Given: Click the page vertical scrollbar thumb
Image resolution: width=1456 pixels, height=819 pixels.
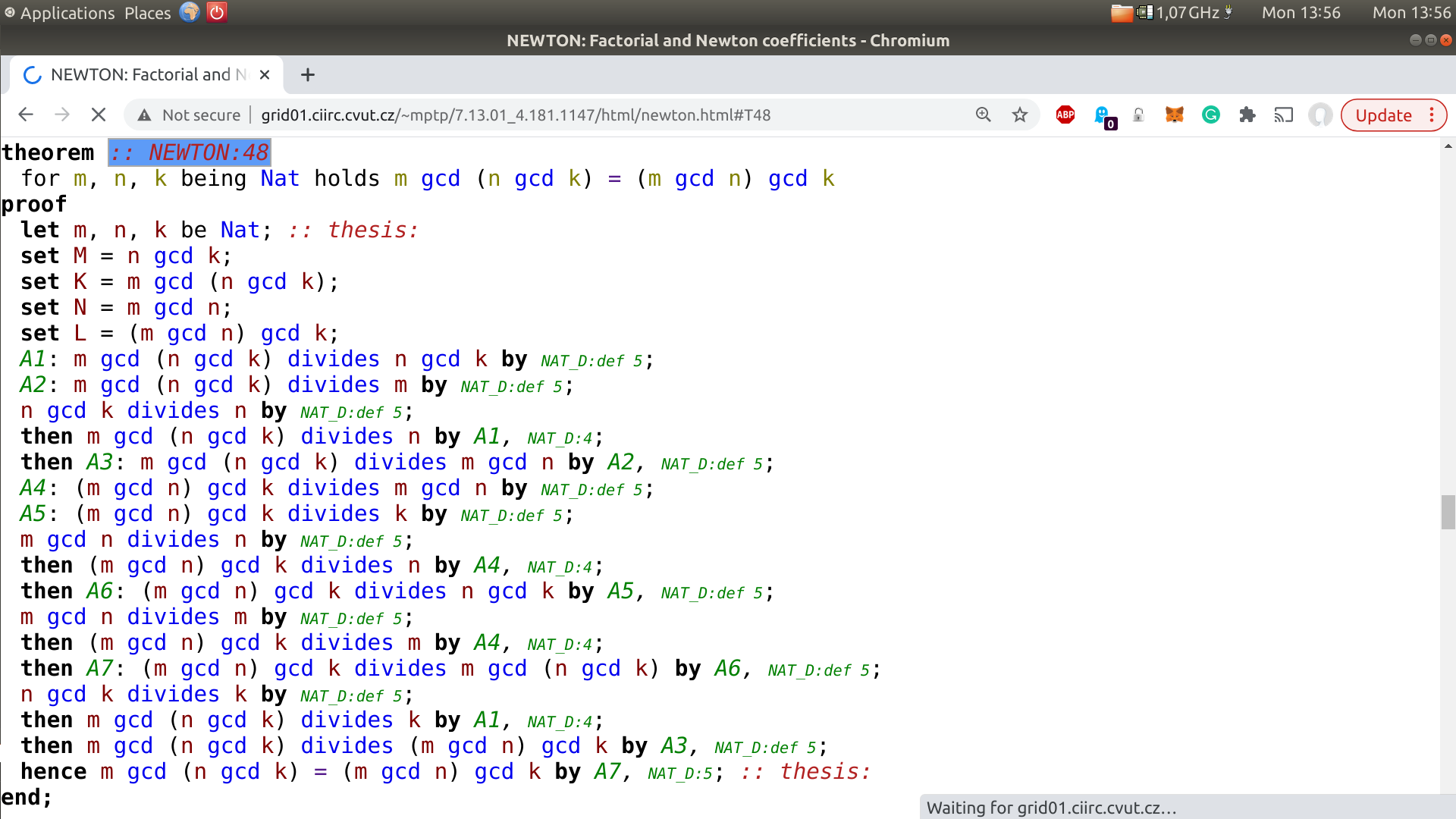Looking at the screenshot, I should 1448,512.
